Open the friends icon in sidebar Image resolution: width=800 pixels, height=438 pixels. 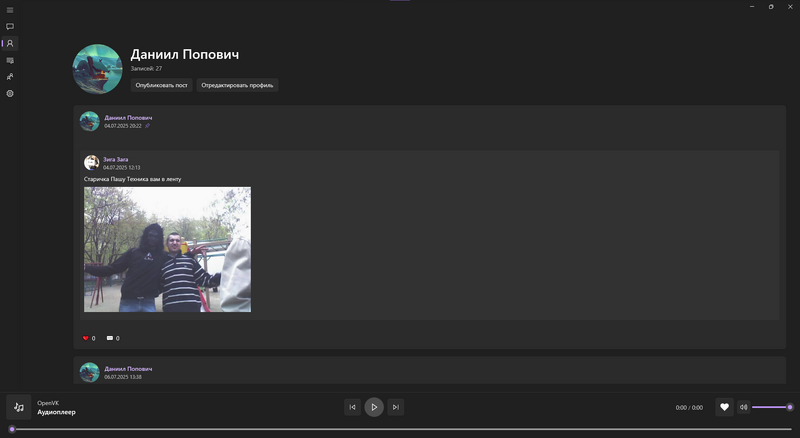[10, 76]
